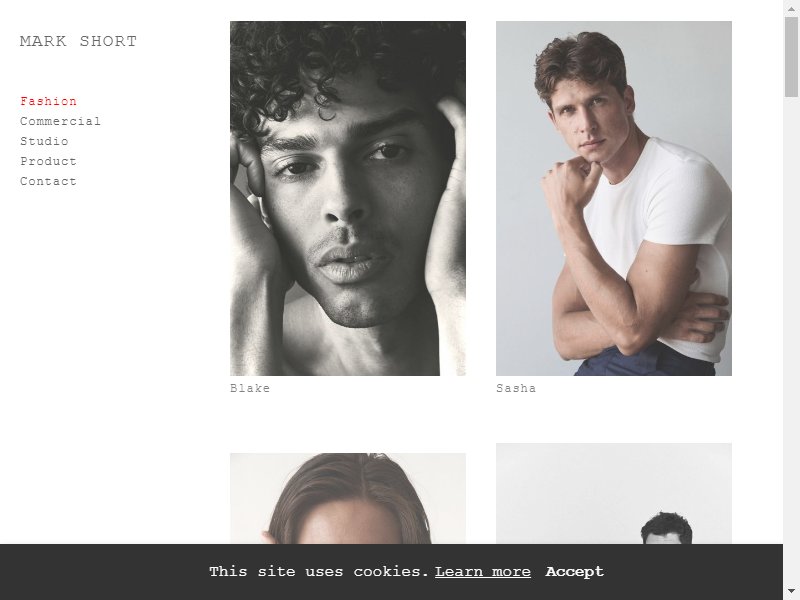Open the Product portfolio page
Image resolution: width=800 pixels, height=600 pixels.
point(48,161)
